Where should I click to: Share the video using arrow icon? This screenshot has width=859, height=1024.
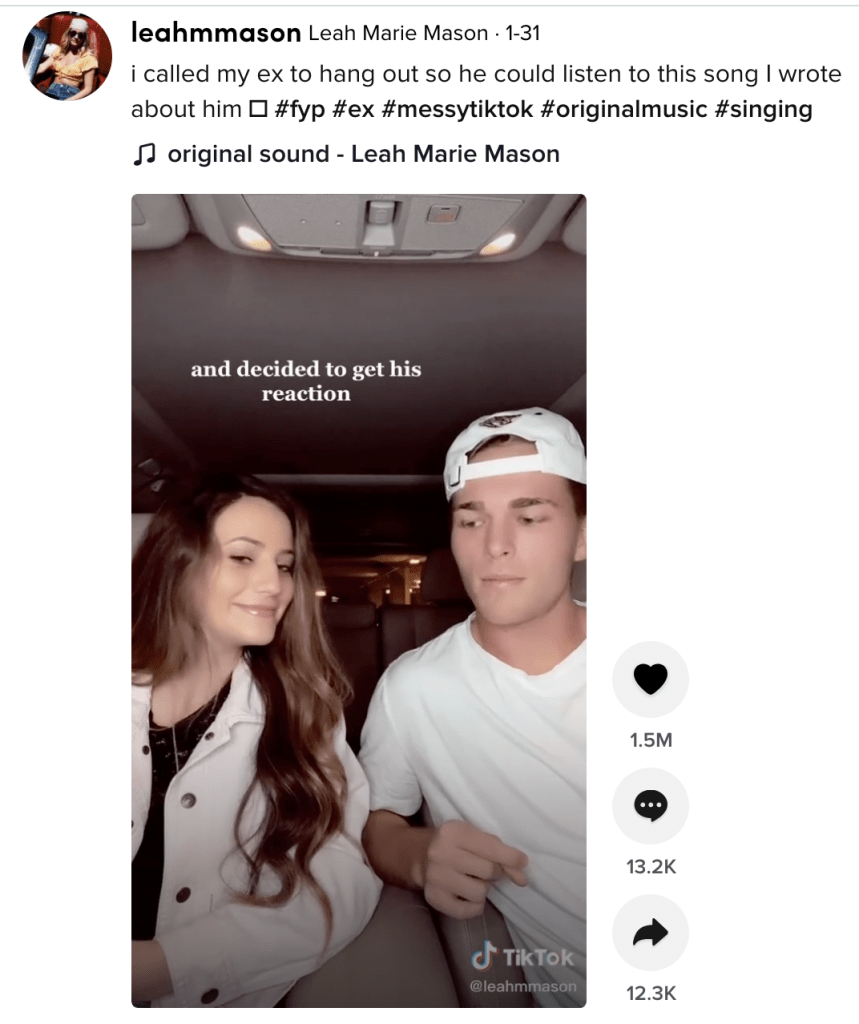pyautogui.click(x=650, y=933)
